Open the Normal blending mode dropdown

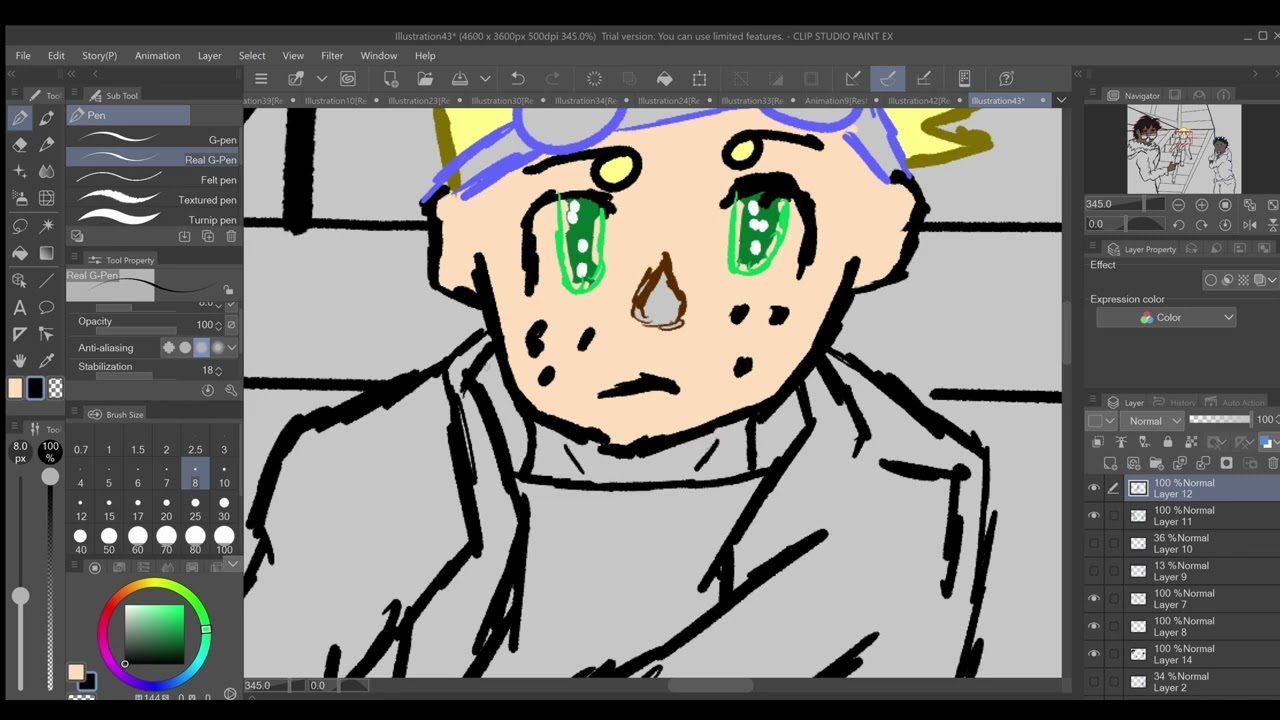pos(1154,421)
